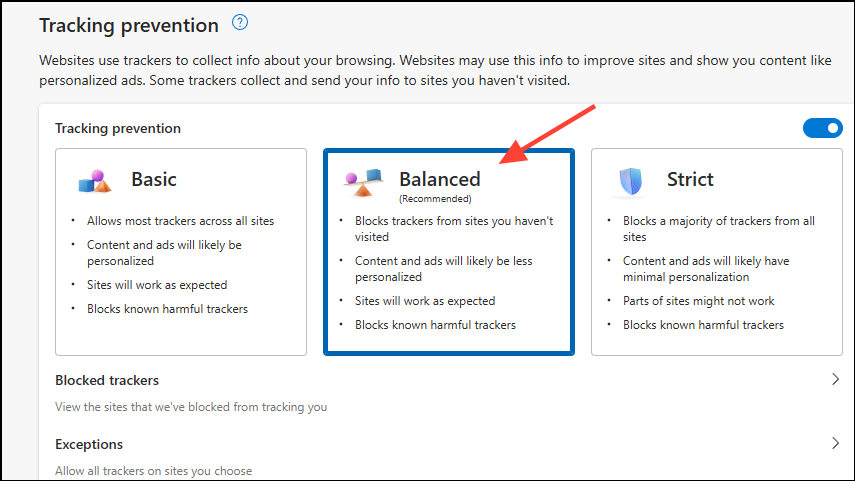Open Exceptions using its chevron arrow

point(835,444)
